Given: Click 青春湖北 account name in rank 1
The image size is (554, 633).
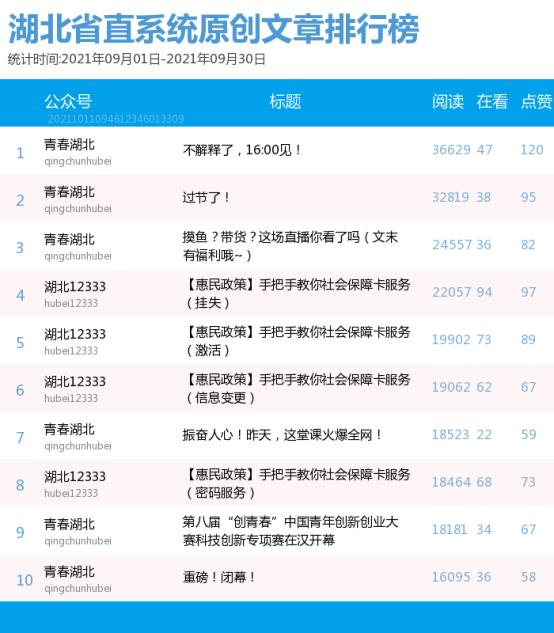Looking at the screenshot, I should pyautogui.click(x=69, y=145).
